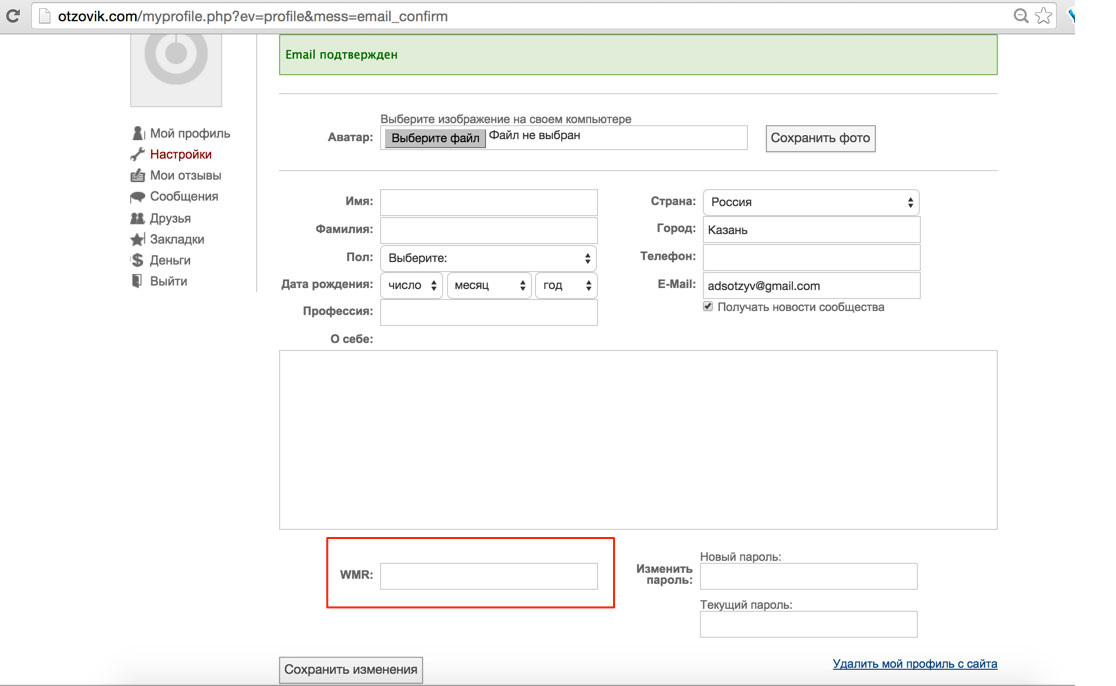Uncheck Получать новости сообщества checkbox
This screenshot has height=686, width=1116.
point(707,306)
